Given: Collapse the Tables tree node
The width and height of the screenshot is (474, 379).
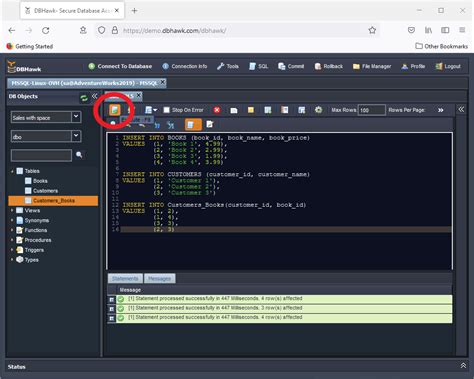Looking at the screenshot, I should (x=12, y=171).
